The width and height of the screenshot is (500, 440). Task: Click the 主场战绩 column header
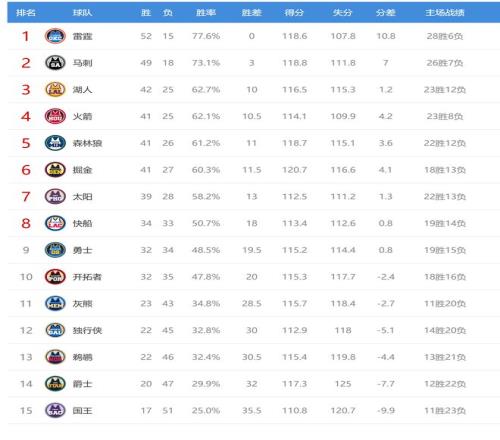click(x=445, y=13)
